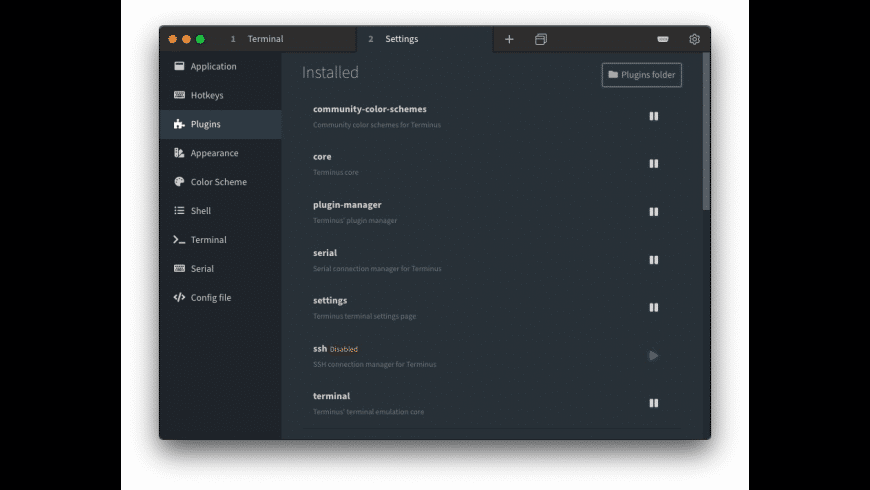Pause the serial plugin
This screenshot has width=870, height=490.
coord(654,260)
